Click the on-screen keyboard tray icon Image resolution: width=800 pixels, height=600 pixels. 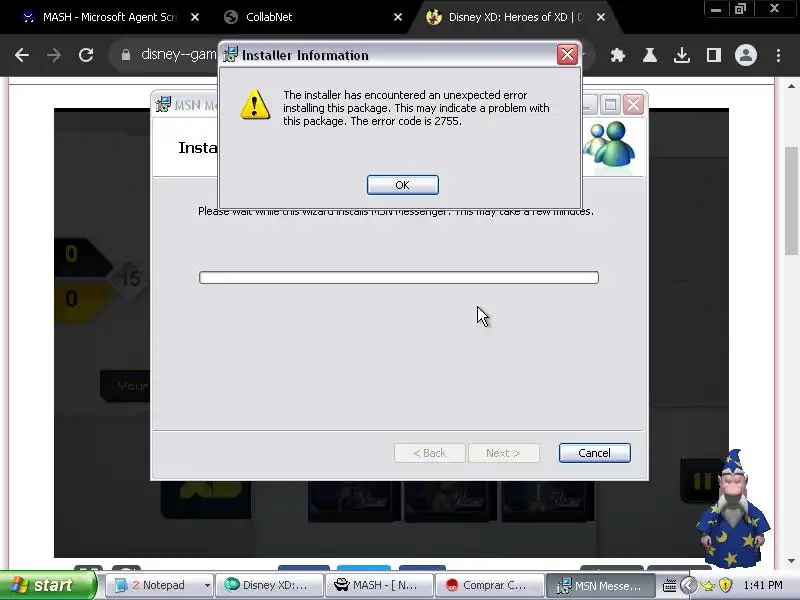(669, 586)
